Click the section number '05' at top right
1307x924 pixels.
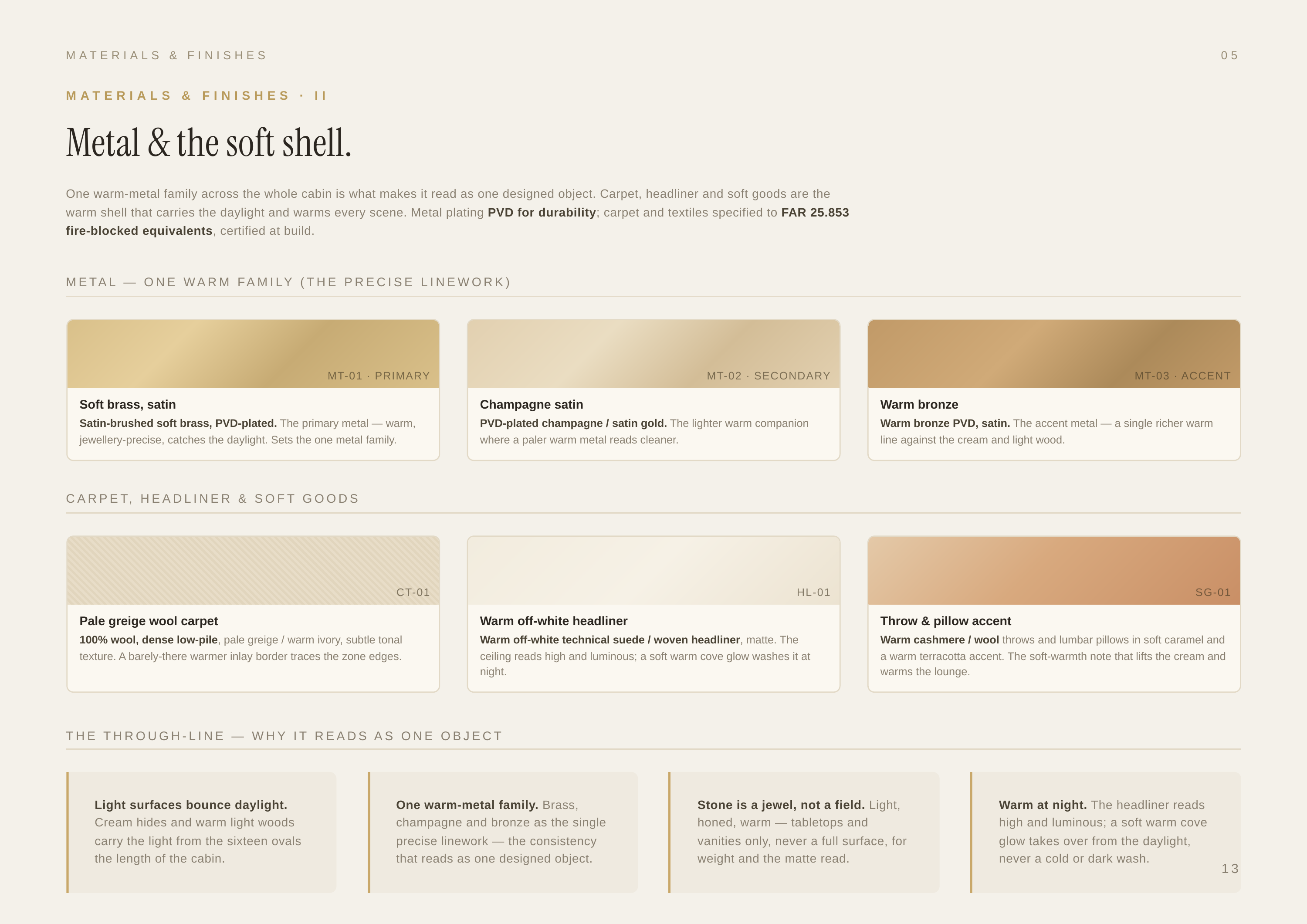1230,55
